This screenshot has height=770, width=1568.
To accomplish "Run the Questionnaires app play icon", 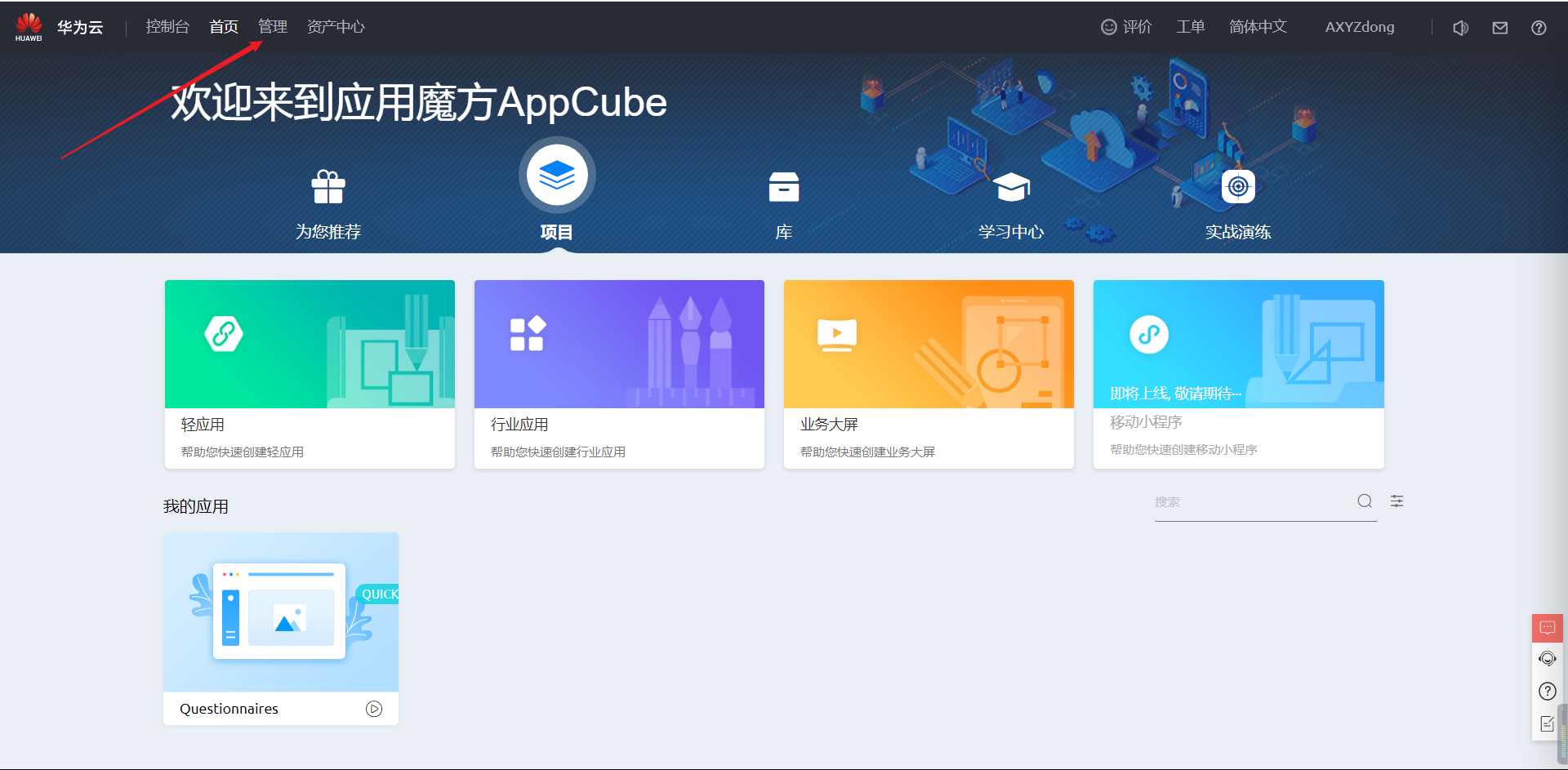I will (374, 709).
